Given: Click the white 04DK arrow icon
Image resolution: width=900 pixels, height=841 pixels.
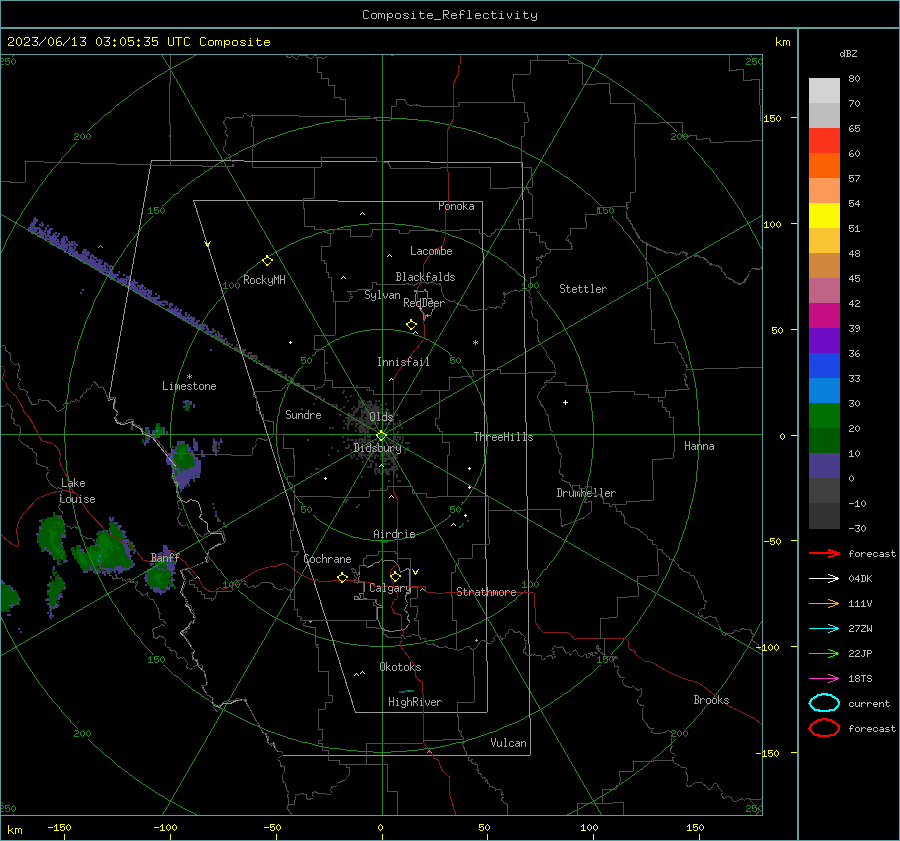Looking at the screenshot, I should click(824, 578).
